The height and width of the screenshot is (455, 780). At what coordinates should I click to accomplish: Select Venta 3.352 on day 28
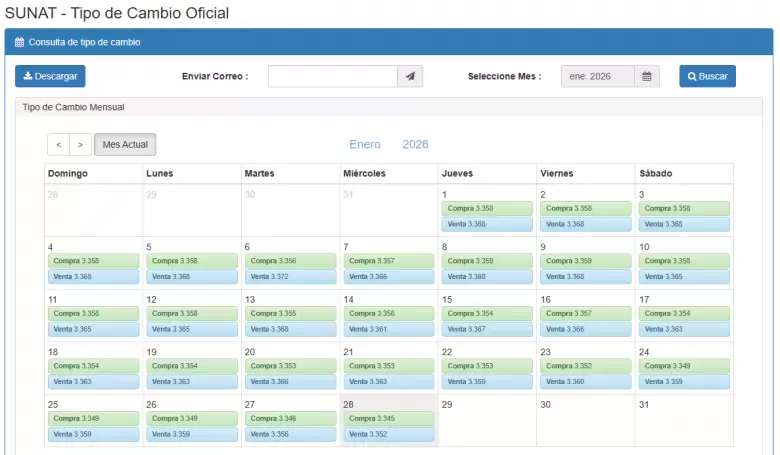coord(389,435)
